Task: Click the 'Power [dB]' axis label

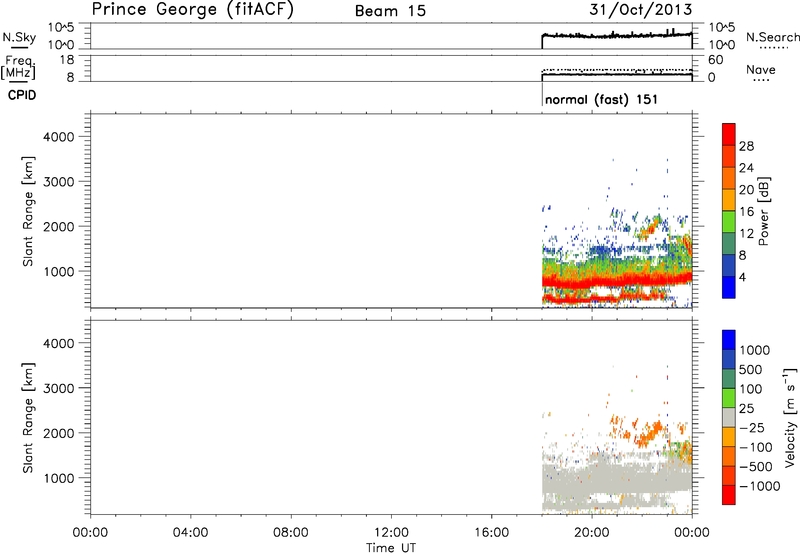Action: (763, 211)
